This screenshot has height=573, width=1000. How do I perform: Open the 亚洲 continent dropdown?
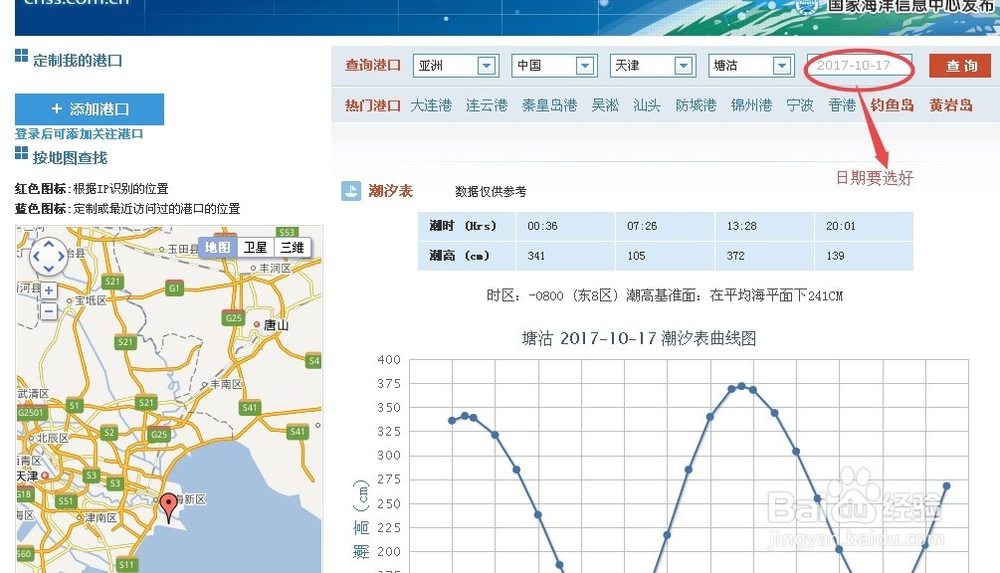(x=487, y=66)
